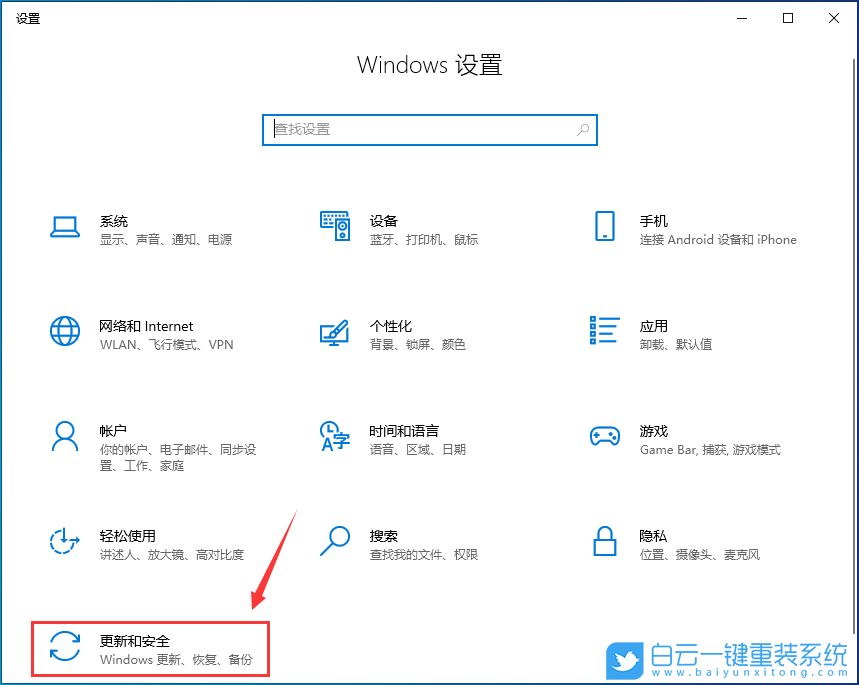The height and width of the screenshot is (685, 859).
Task: Click the 更新和安全 circular arrows icon
Action: pos(64,648)
